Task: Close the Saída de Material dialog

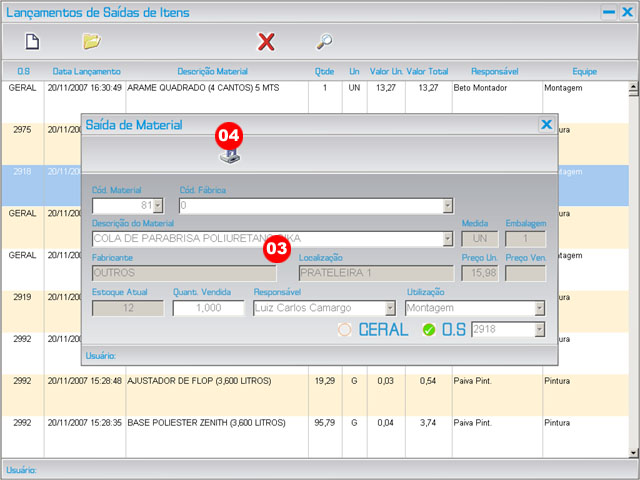Action: pos(546,125)
